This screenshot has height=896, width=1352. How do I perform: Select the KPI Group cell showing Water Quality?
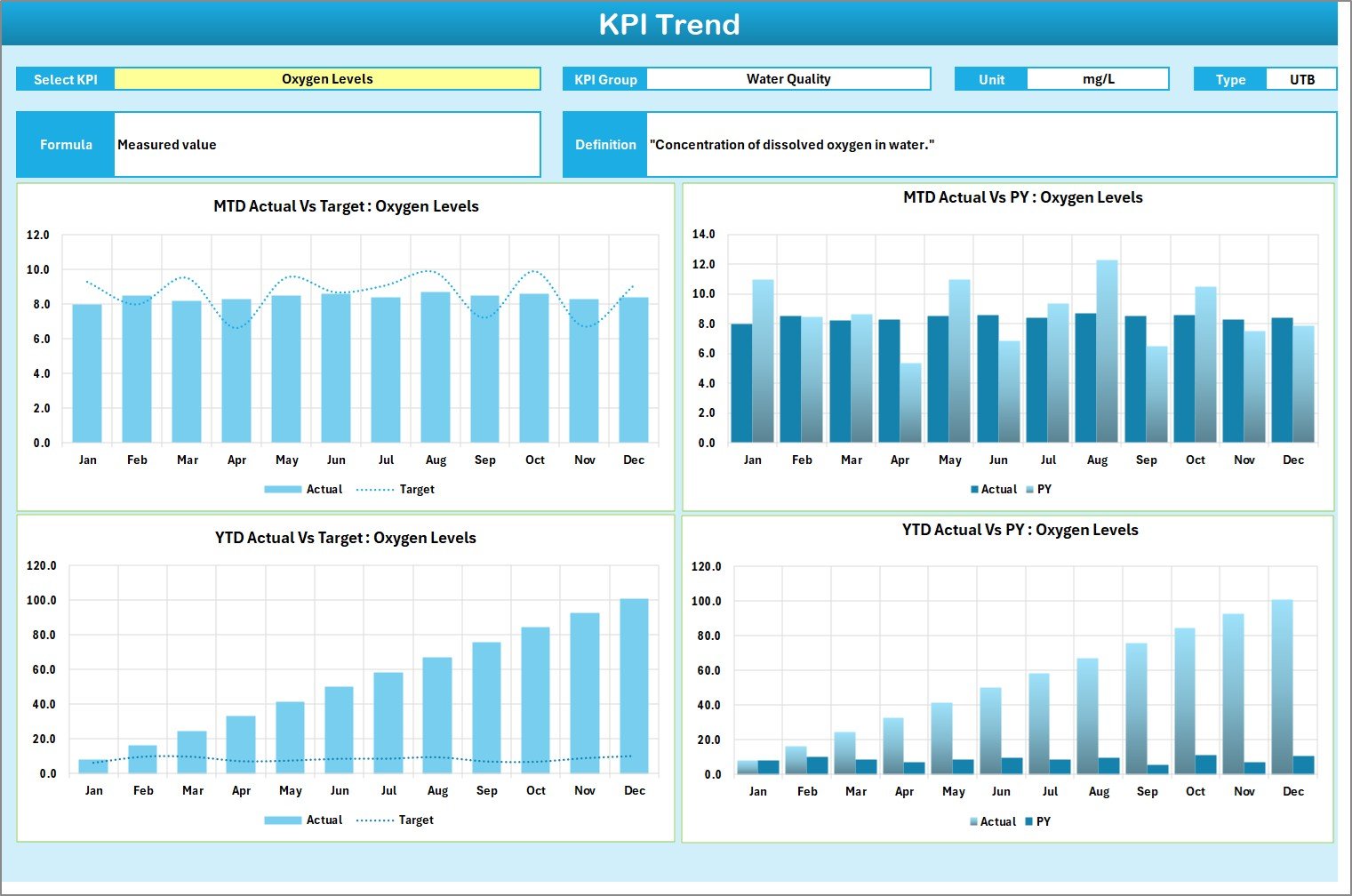(x=788, y=79)
